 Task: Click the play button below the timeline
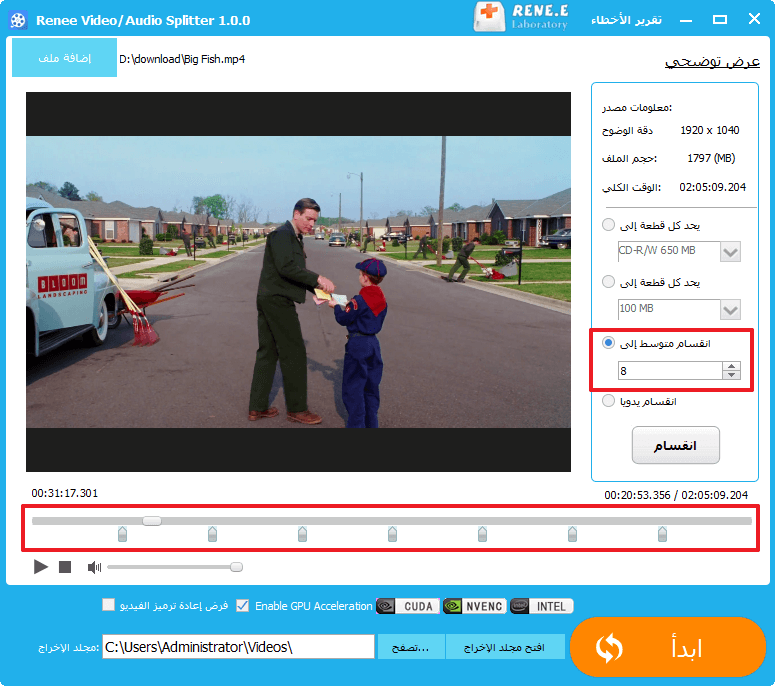point(41,567)
